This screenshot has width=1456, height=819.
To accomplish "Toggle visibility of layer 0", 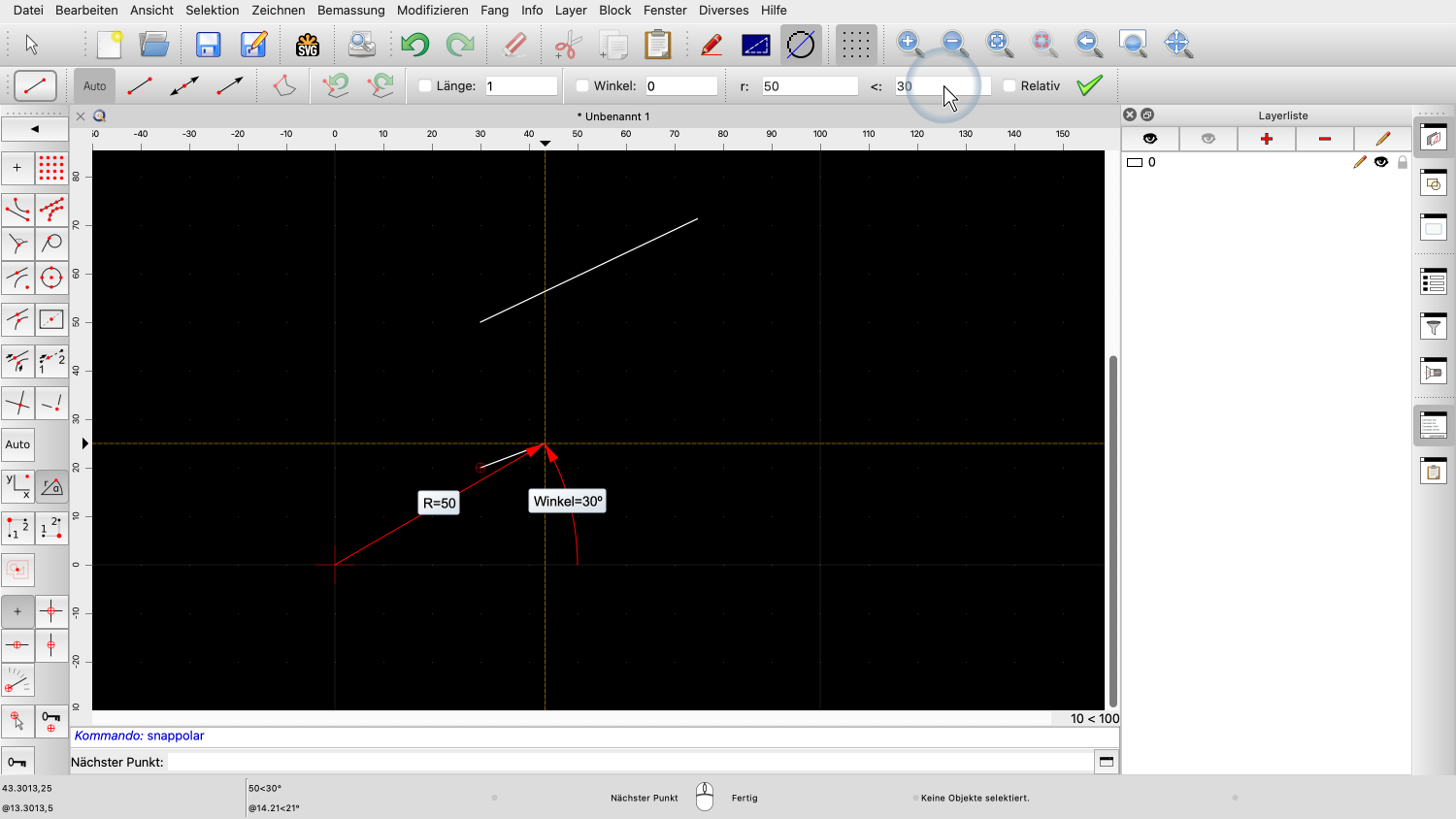I will coord(1380,162).
